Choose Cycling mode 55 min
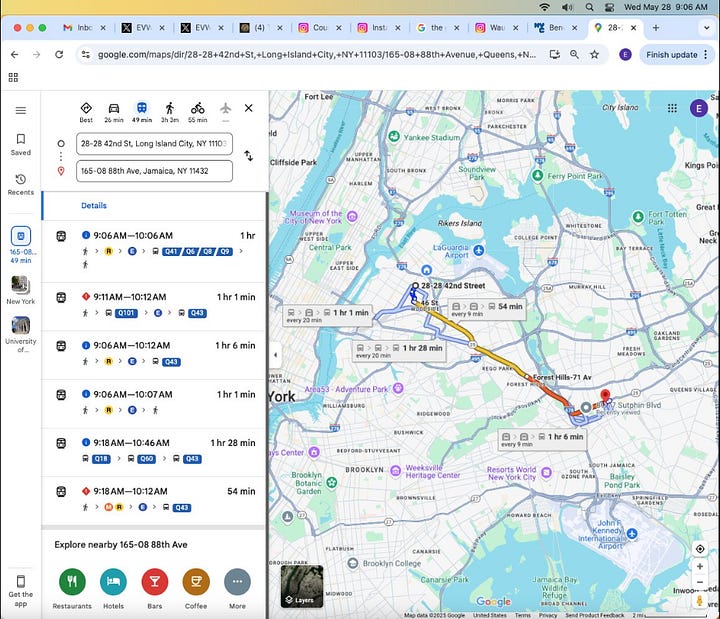The width and height of the screenshot is (720, 619). [x=197, y=113]
